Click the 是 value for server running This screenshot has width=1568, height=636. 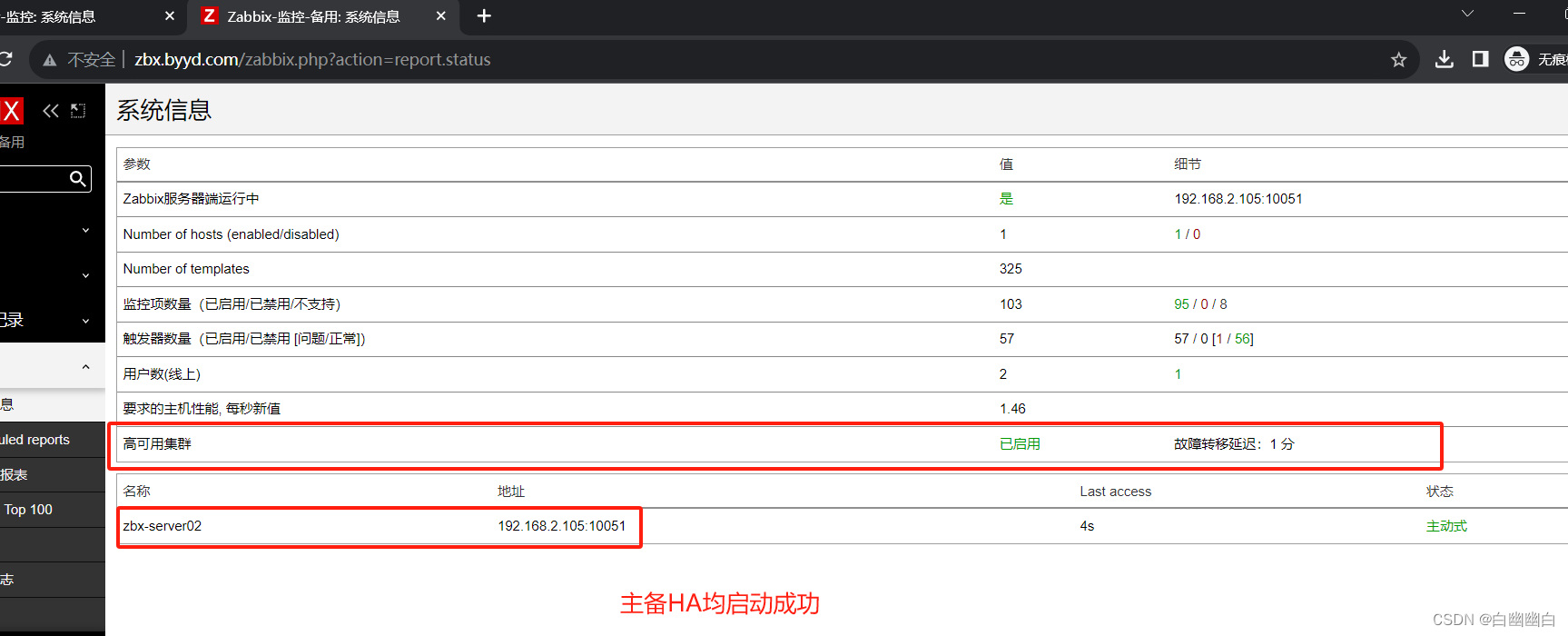click(x=1006, y=199)
